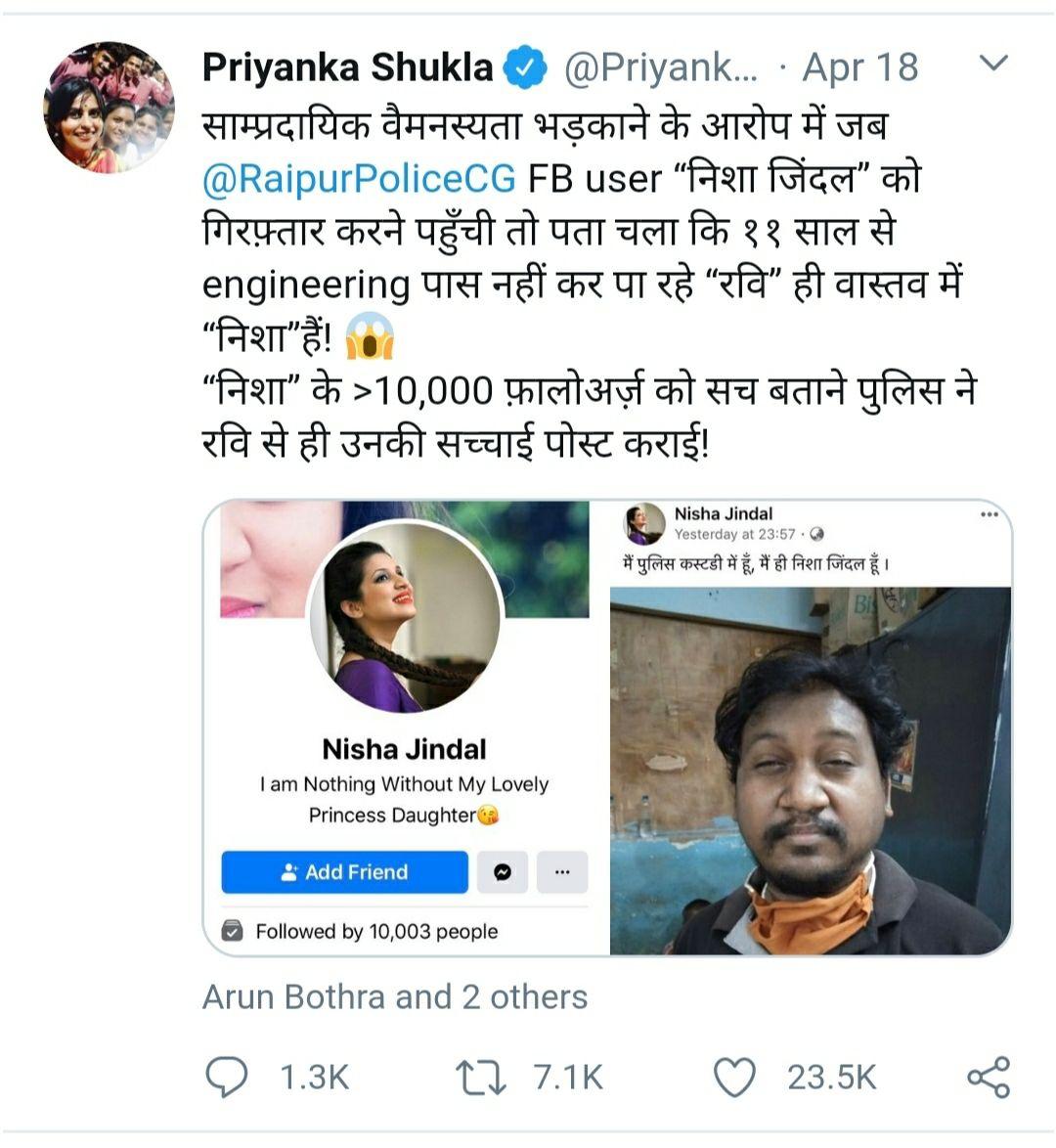Click the reply speech bubble icon
The width and height of the screenshot is (1056, 1148).
click(227, 1077)
